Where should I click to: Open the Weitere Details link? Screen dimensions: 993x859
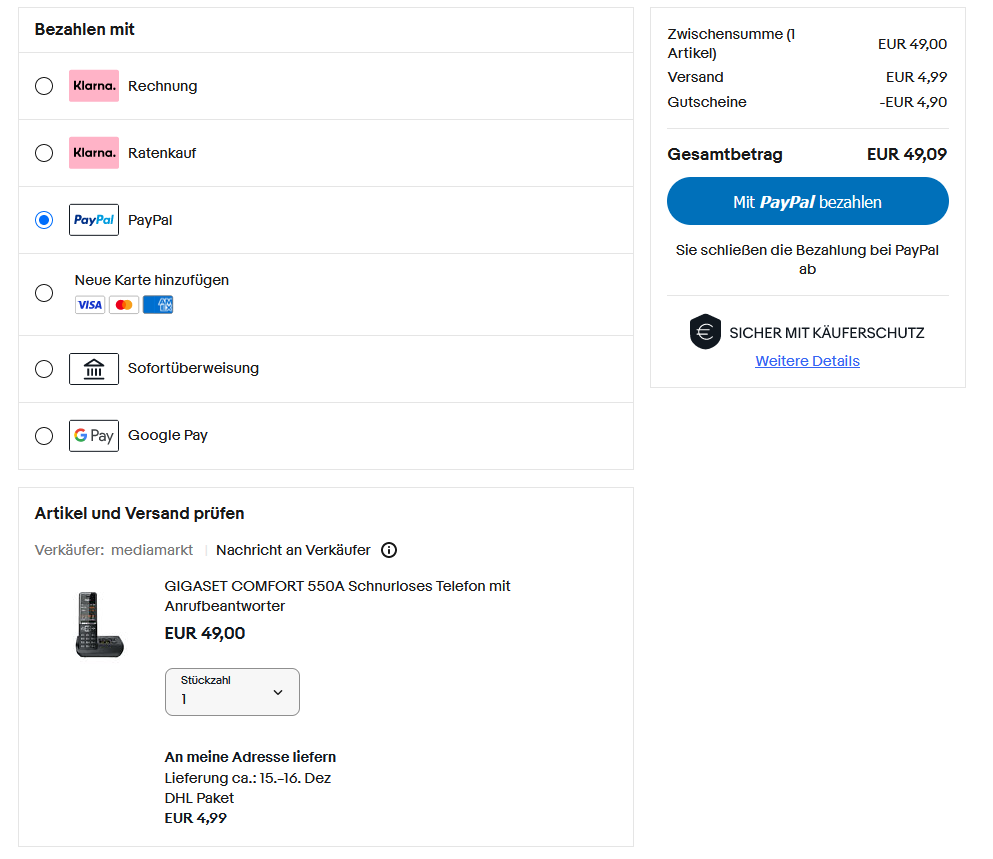[x=807, y=361]
